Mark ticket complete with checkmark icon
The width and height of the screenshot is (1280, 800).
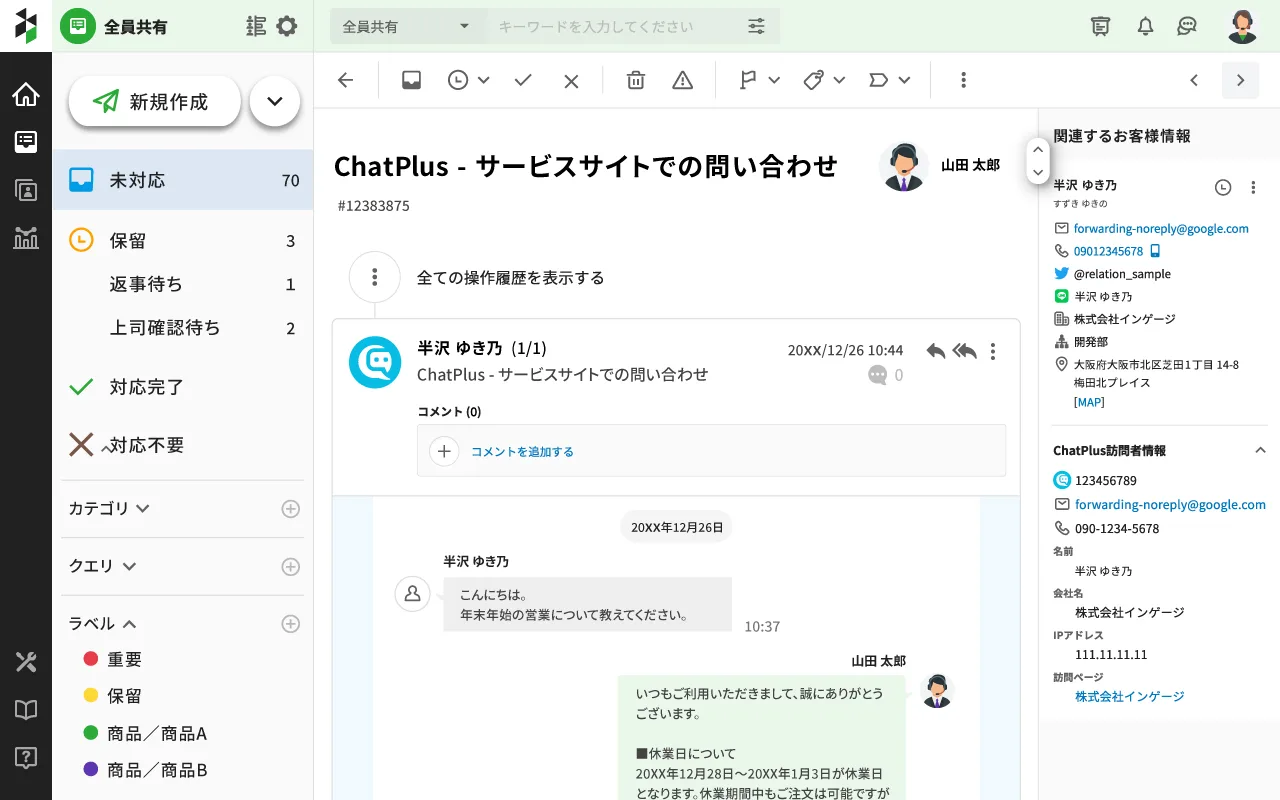coord(523,80)
